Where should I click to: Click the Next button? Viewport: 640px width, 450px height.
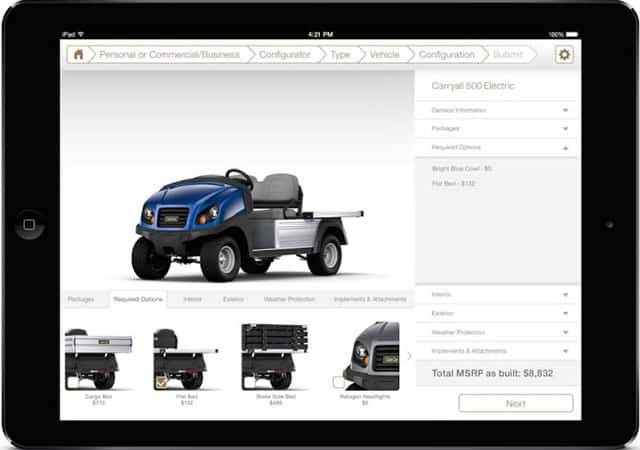pos(516,403)
